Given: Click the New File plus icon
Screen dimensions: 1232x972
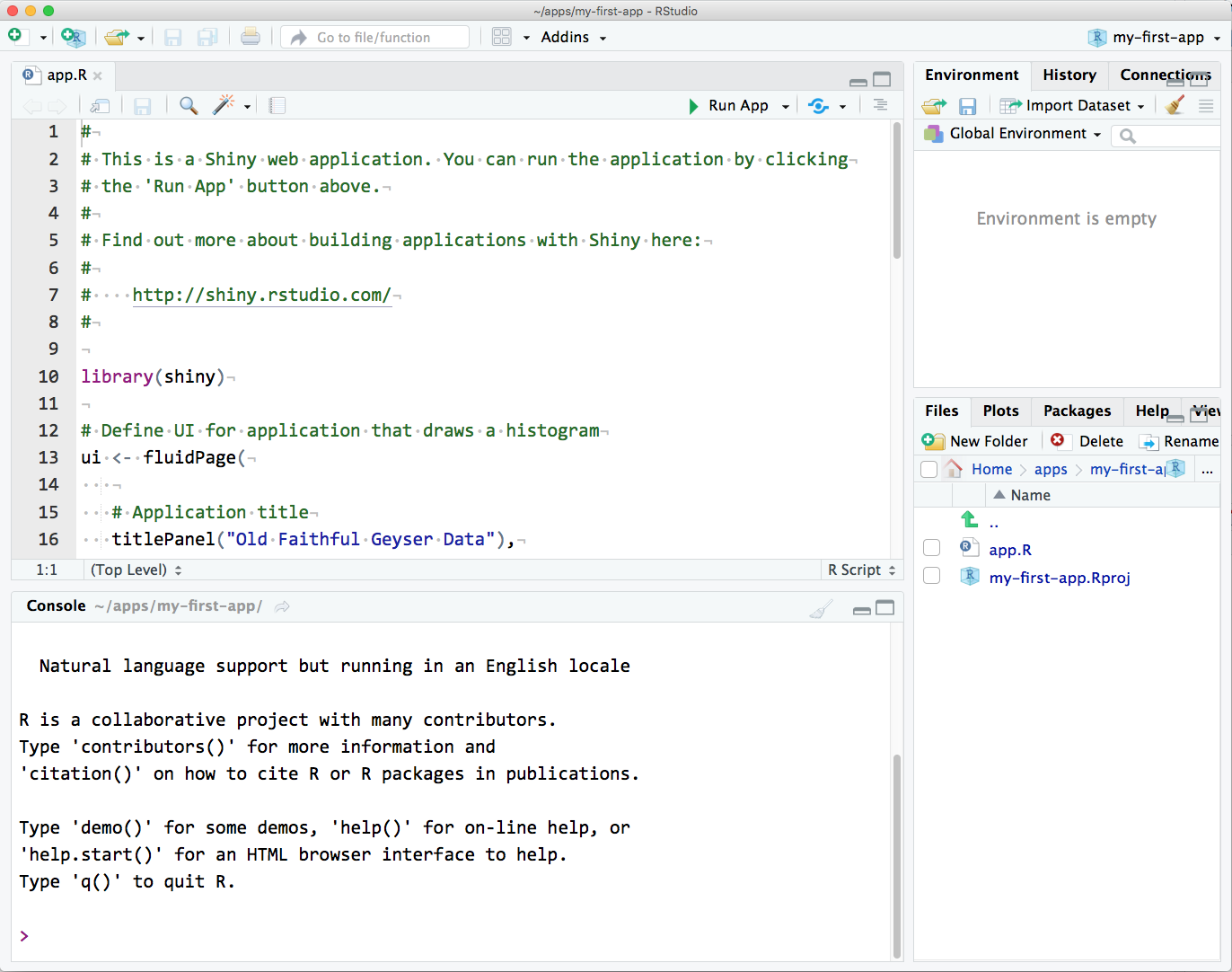Looking at the screenshot, I should 15,36.
